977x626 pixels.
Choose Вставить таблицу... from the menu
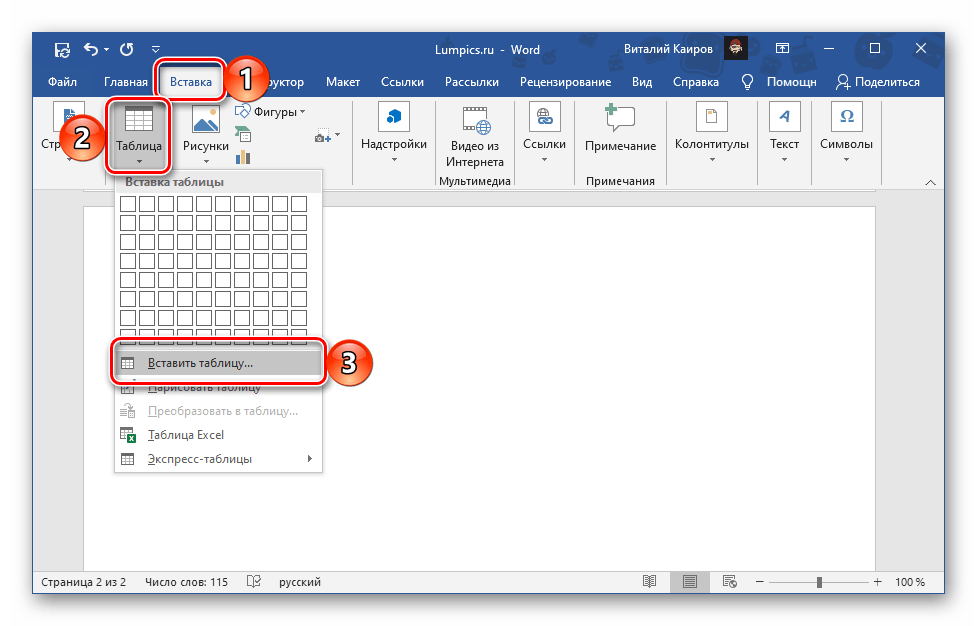tap(200, 363)
